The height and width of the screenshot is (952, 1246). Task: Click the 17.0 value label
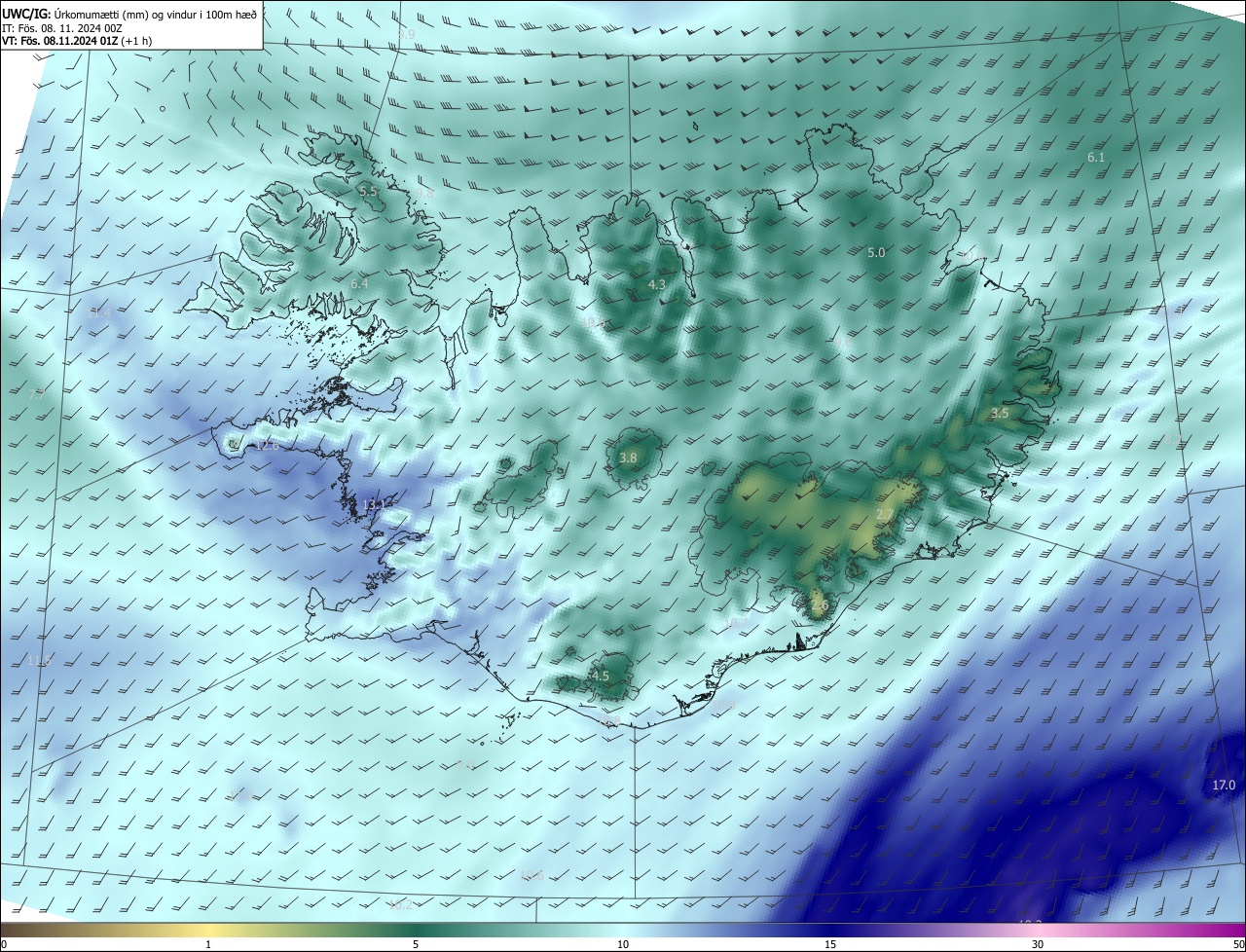coord(1224,786)
